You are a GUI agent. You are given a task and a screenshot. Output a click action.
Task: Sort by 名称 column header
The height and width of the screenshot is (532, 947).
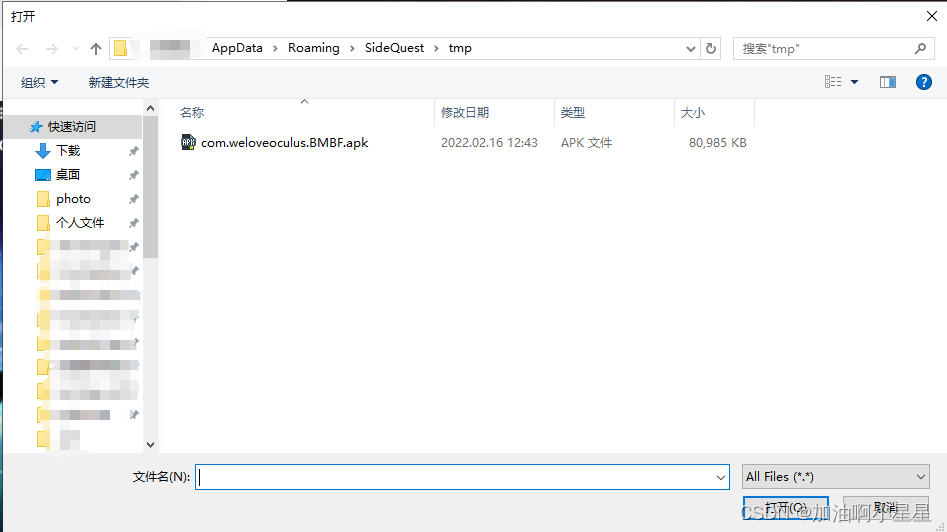(192, 112)
